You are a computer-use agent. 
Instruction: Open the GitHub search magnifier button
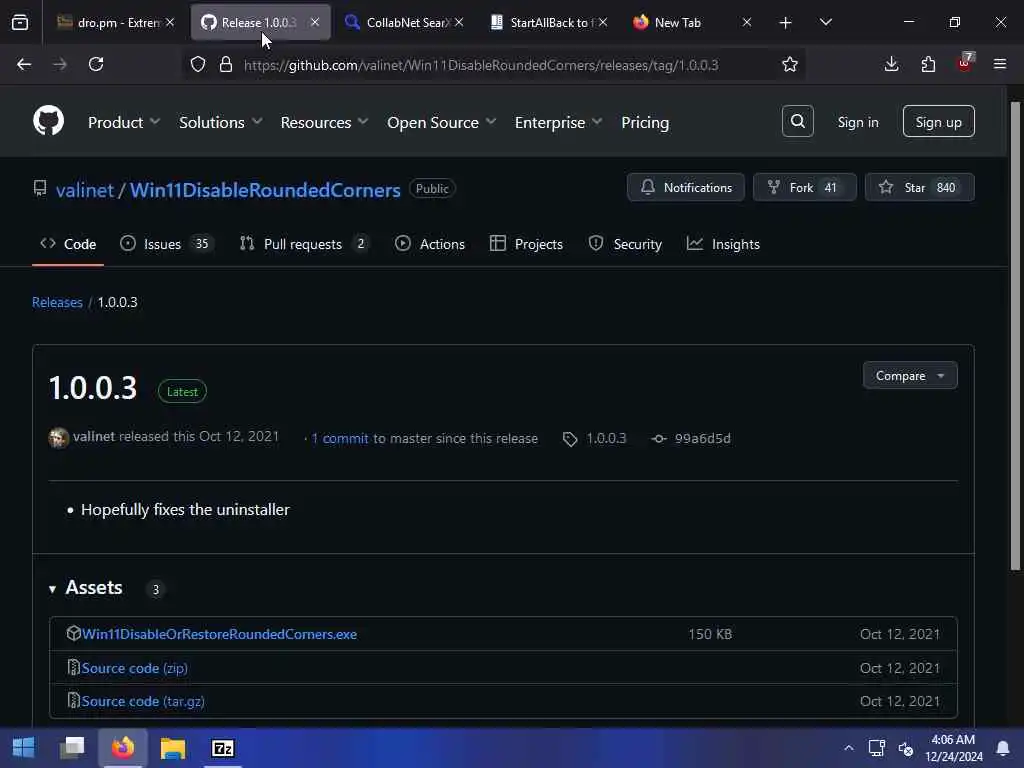pyautogui.click(x=797, y=121)
